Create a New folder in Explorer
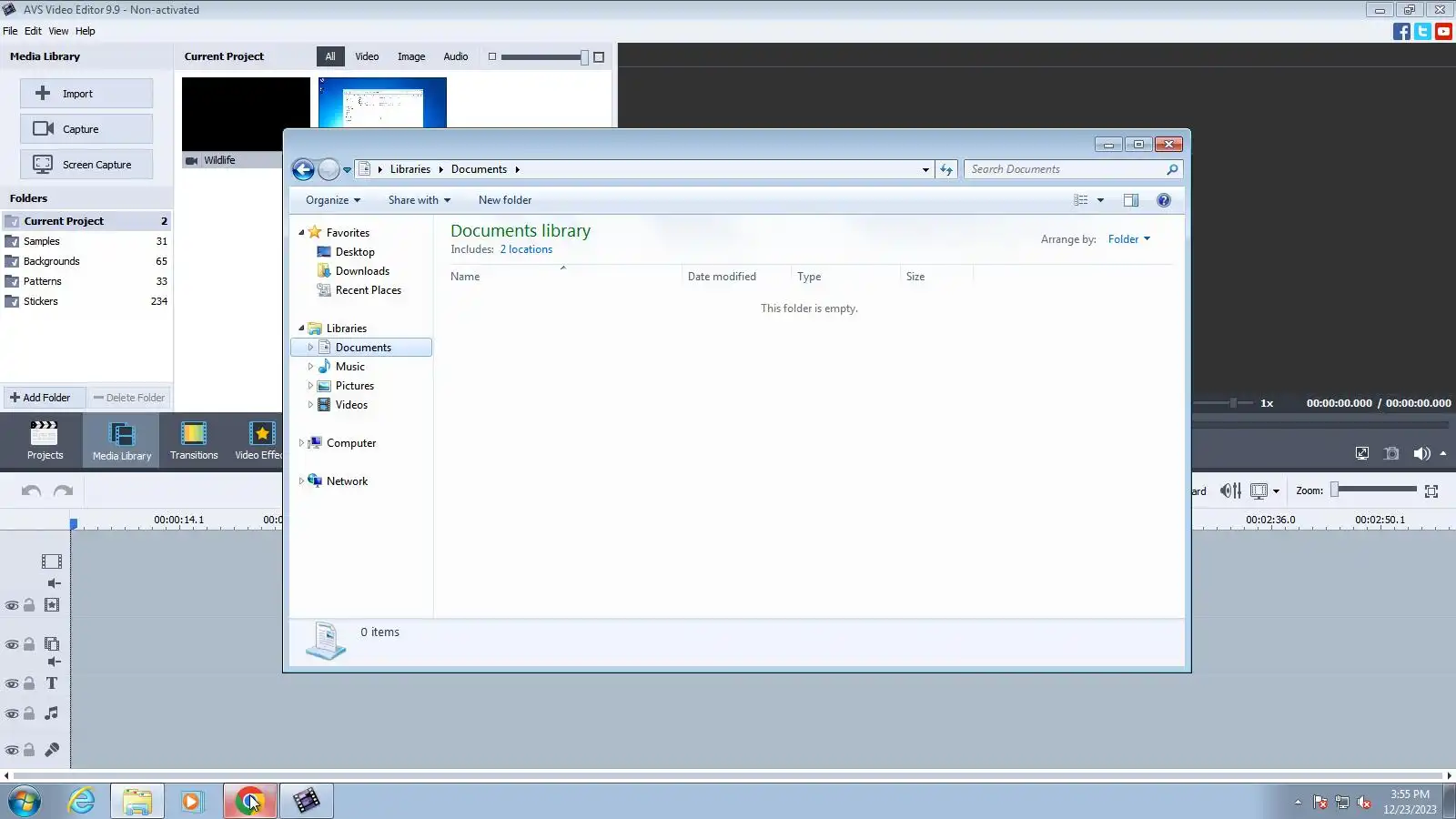This screenshot has width=1456, height=819. 505,200
